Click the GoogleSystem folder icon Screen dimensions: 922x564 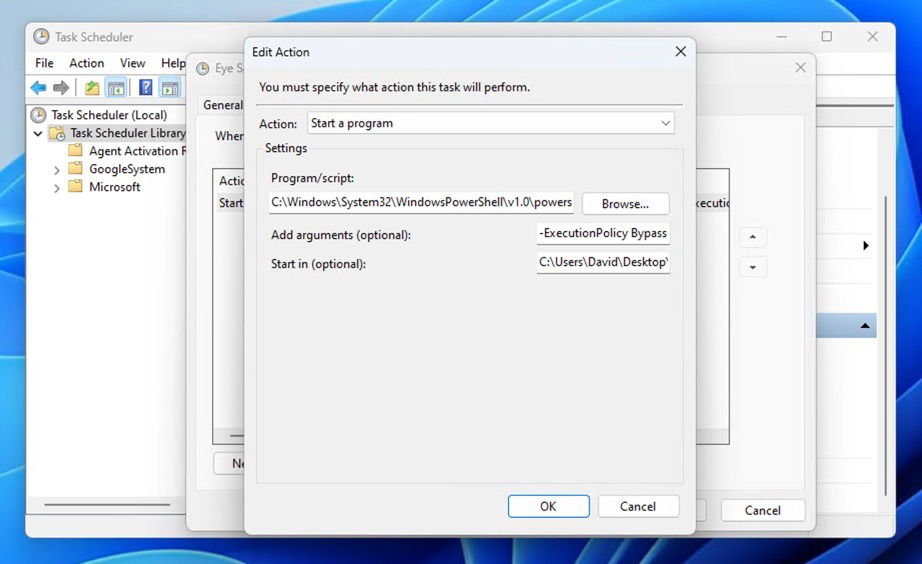[x=75, y=169]
